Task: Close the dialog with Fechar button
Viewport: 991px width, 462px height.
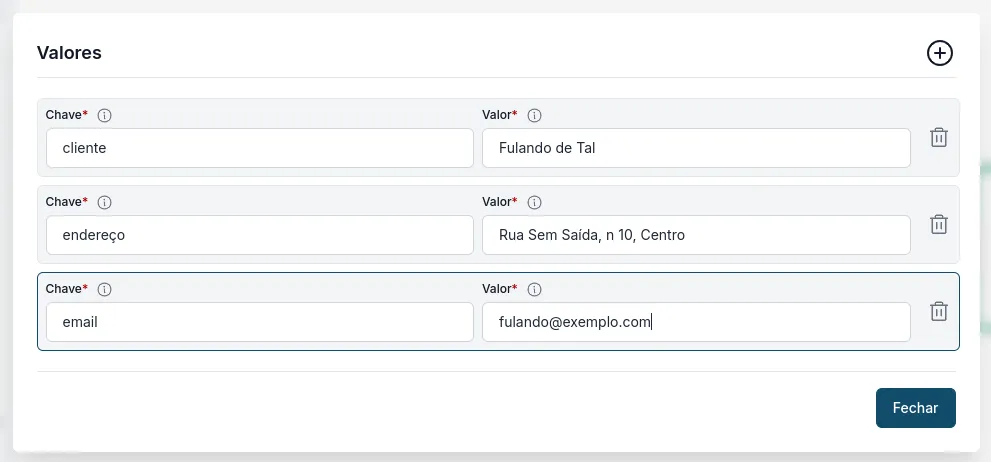Action: pyautogui.click(x=915, y=408)
